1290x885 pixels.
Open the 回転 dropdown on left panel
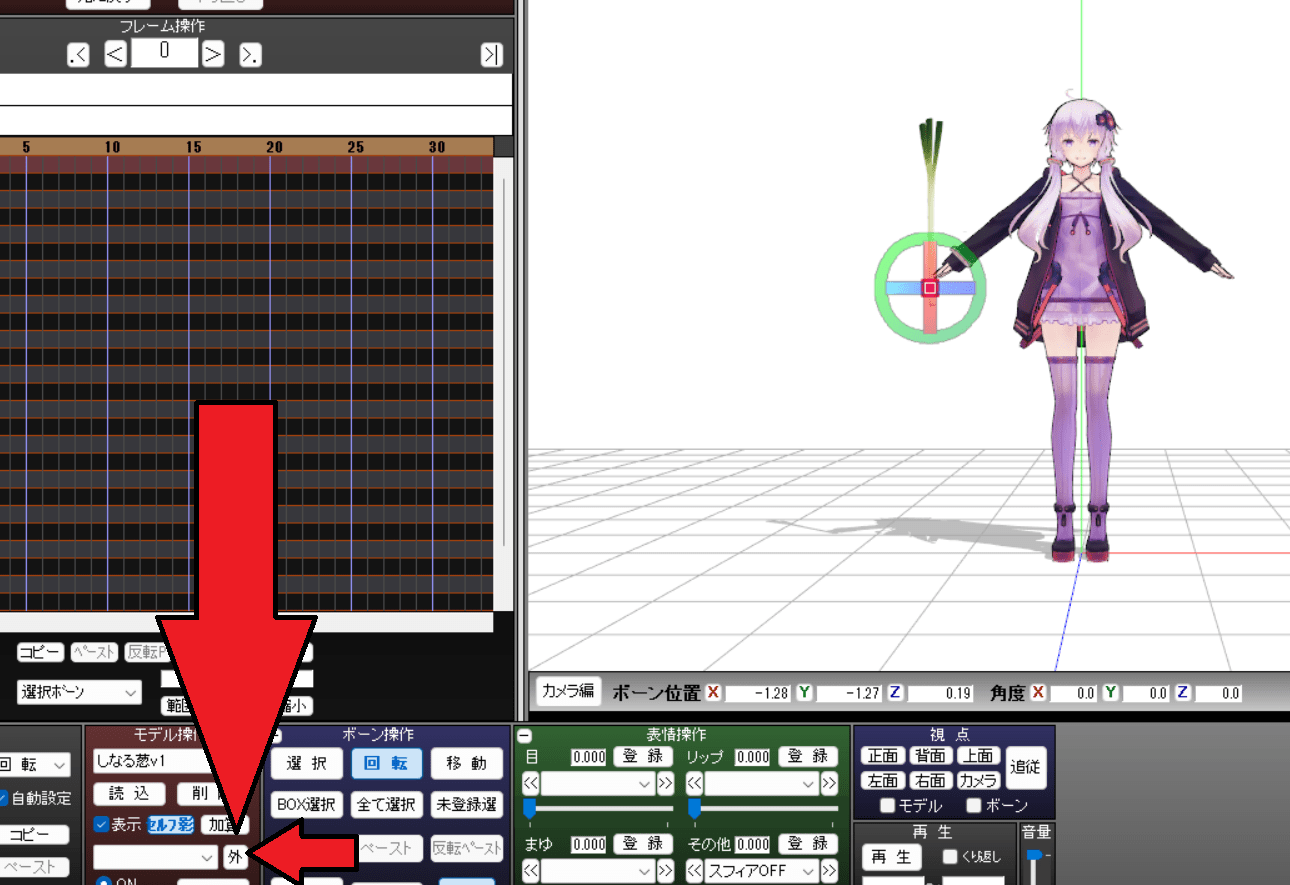coord(33,765)
